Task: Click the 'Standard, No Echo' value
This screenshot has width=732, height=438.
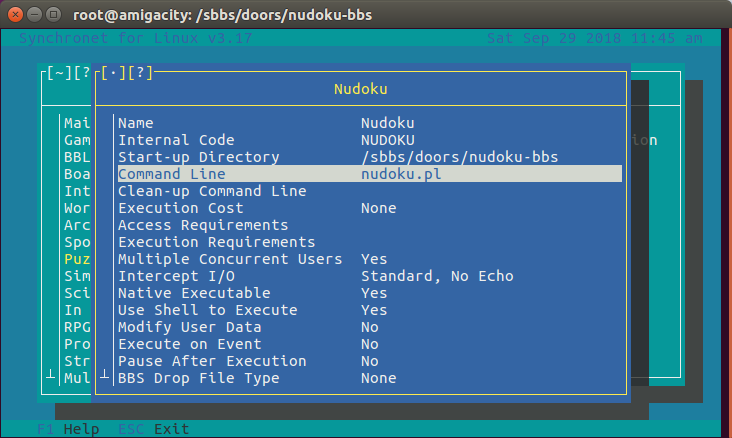Action: click(437, 276)
